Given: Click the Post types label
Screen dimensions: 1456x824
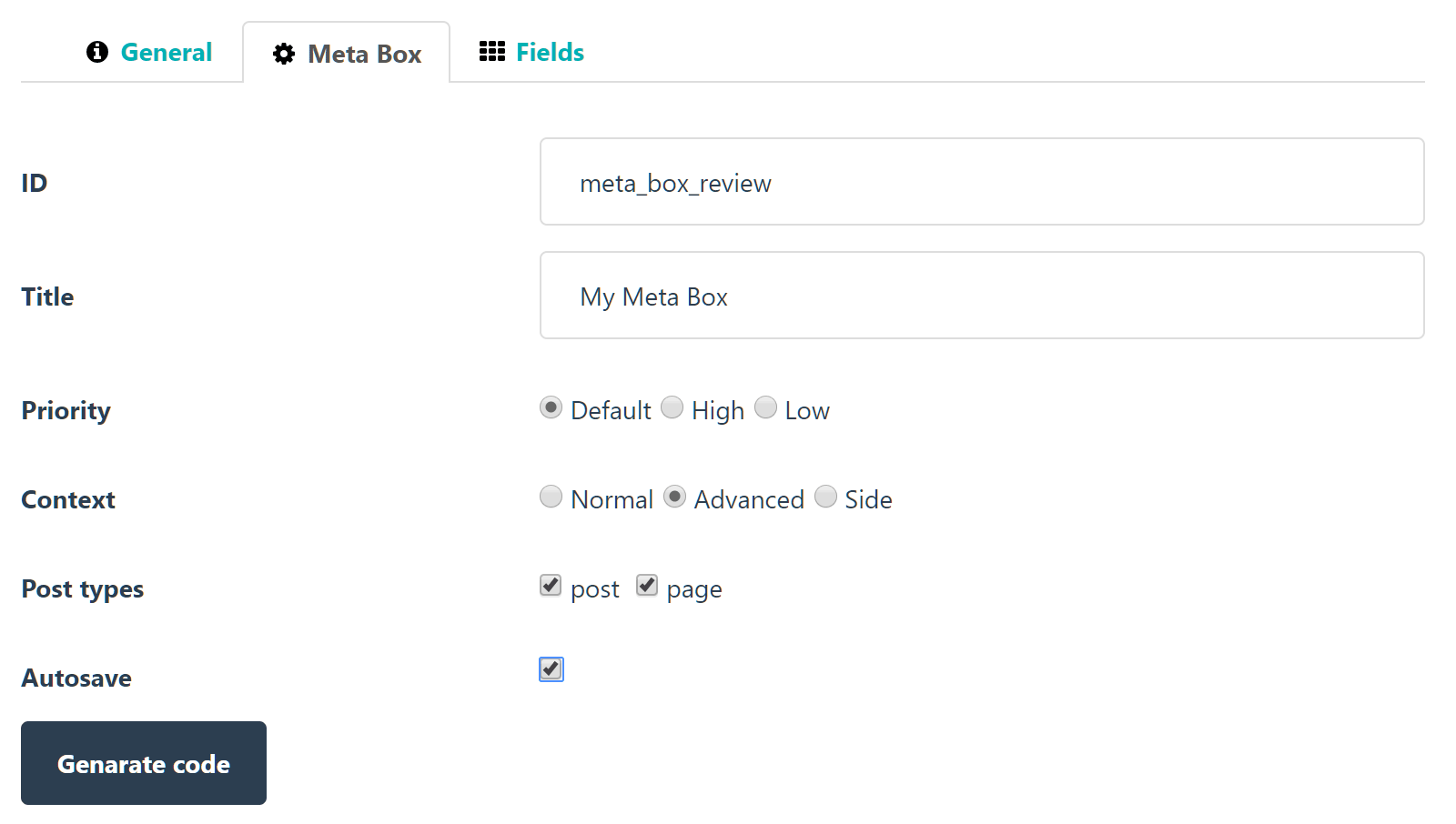Looking at the screenshot, I should click(82, 588).
